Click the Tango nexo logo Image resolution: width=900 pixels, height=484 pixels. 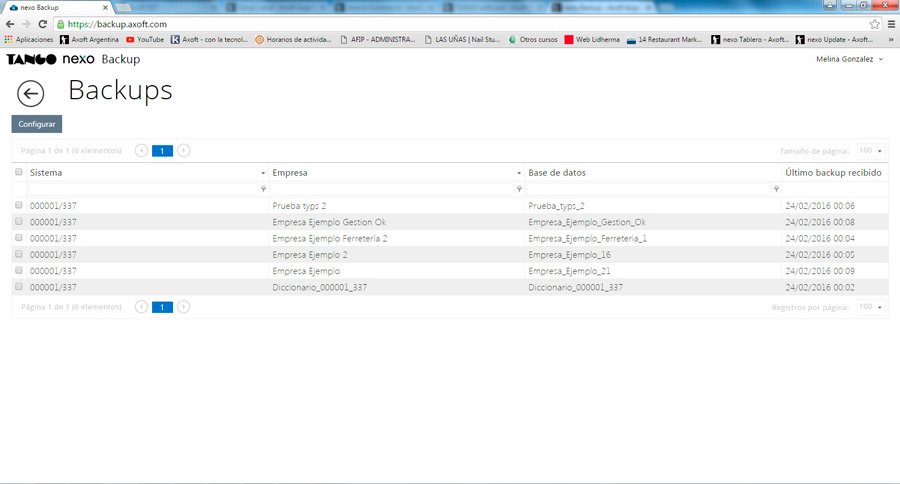pos(51,59)
